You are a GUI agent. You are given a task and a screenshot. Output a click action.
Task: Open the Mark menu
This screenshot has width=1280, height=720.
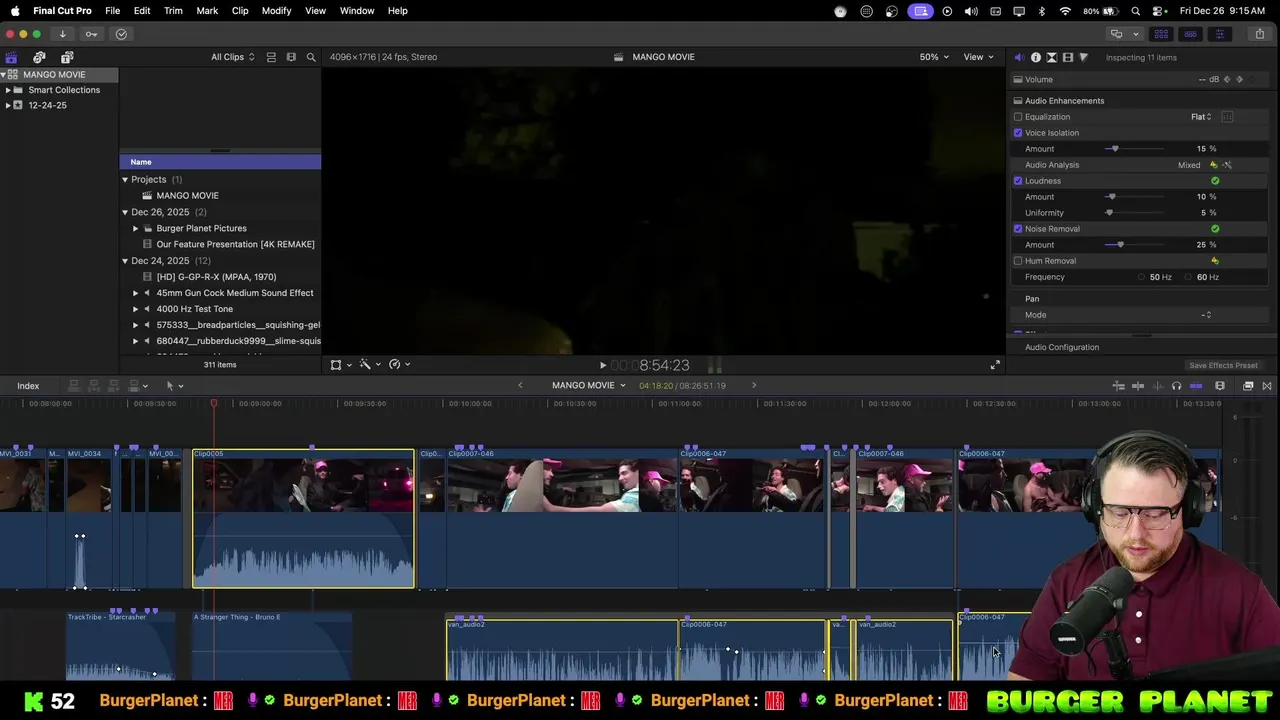click(207, 11)
